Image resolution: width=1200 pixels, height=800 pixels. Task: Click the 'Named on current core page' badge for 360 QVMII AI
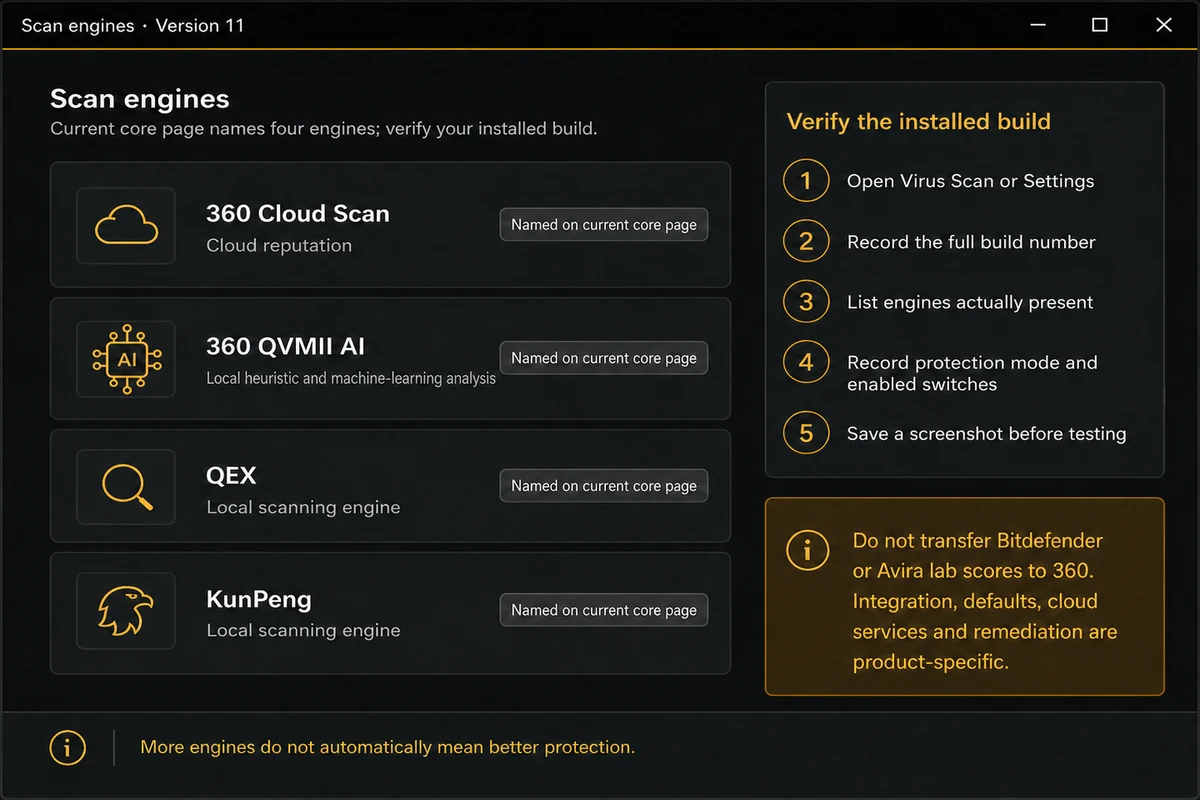[x=604, y=358]
